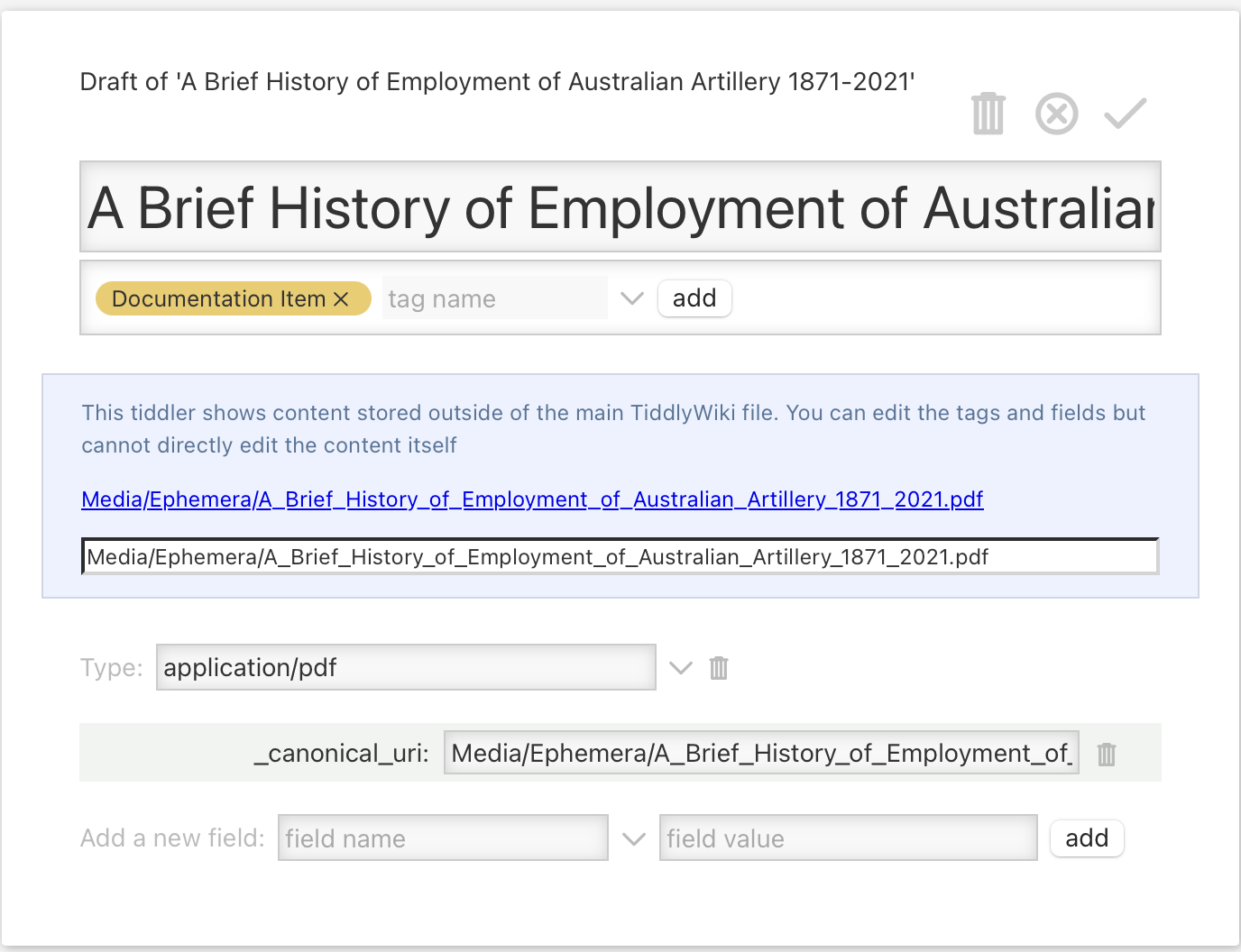Viewport: 1241px width, 952px height.
Task: Click the field name input
Action: tap(443, 838)
